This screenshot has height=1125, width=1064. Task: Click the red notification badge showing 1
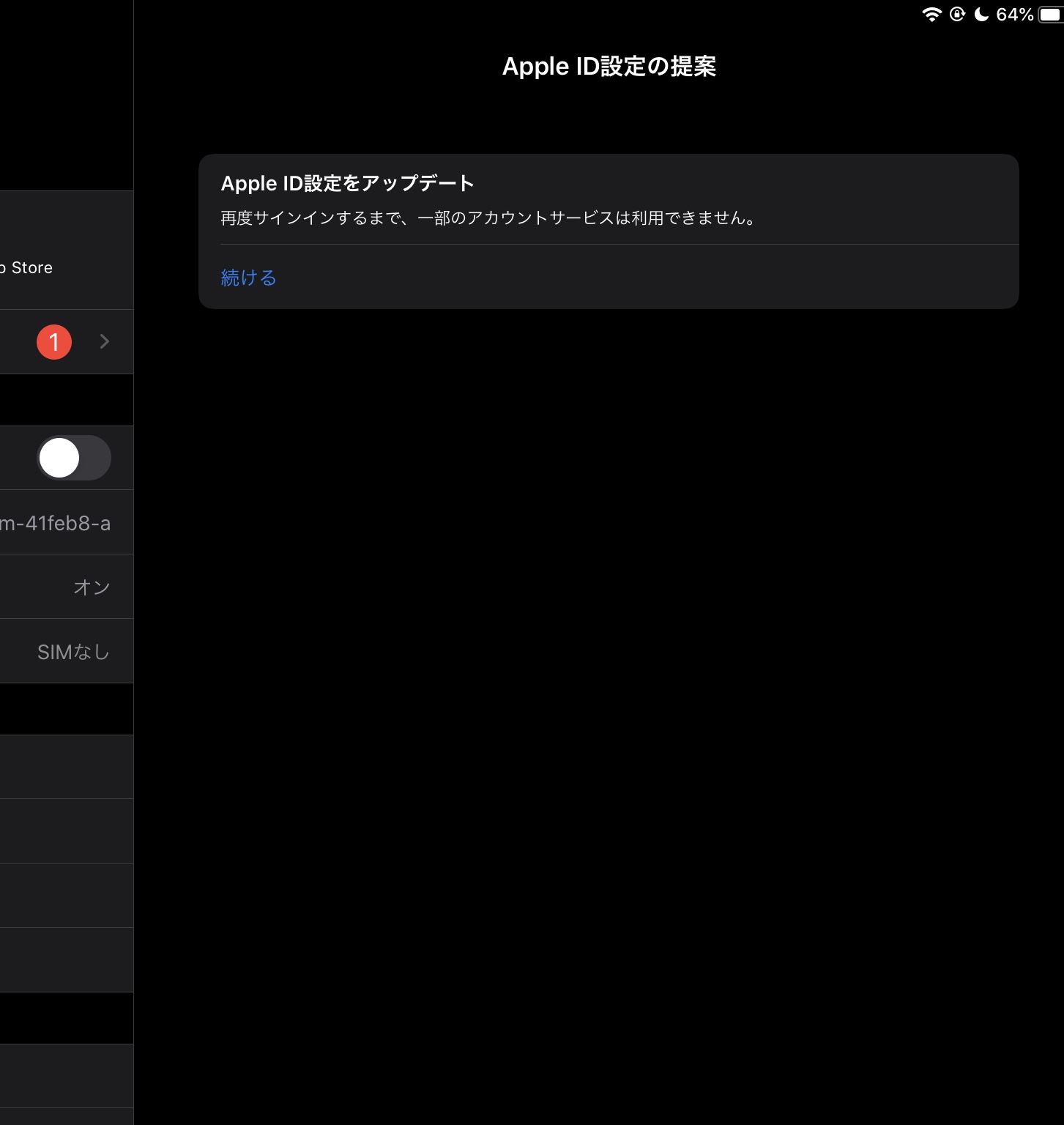(x=54, y=342)
